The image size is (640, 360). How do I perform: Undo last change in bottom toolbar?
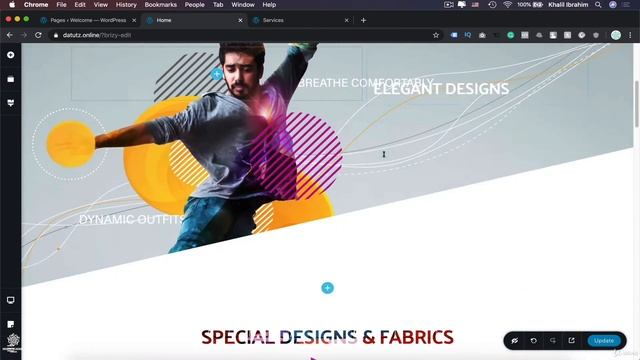(533, 340)
